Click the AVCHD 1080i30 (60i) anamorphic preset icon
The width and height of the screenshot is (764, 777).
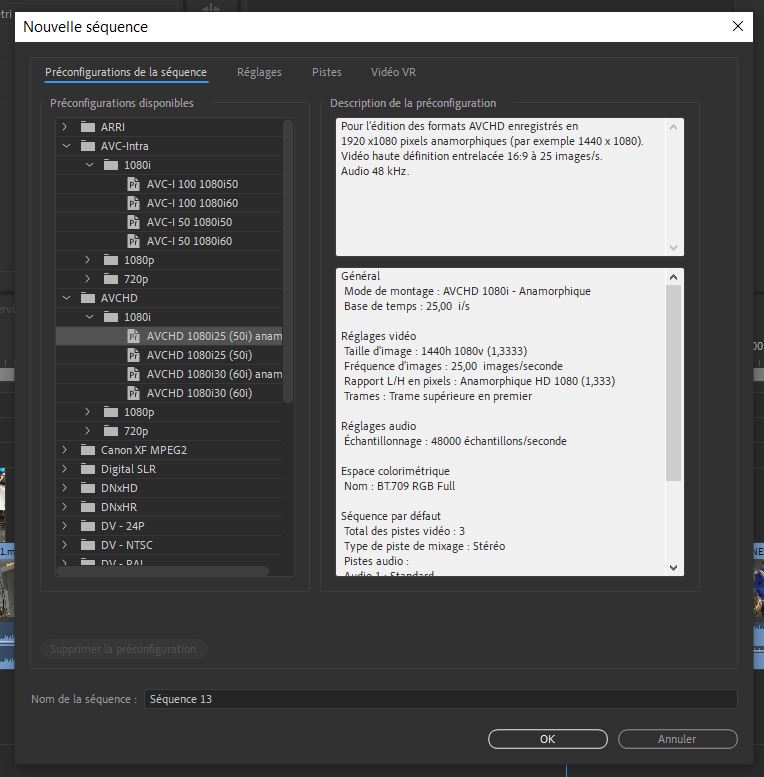(134, 374)
